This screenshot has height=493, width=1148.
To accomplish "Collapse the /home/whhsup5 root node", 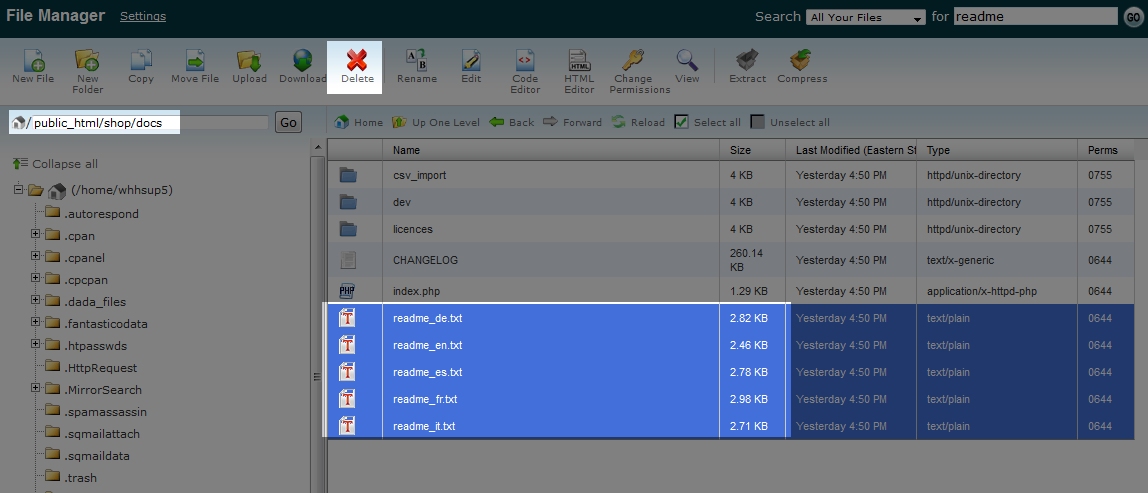I will [x=19, y=190].
